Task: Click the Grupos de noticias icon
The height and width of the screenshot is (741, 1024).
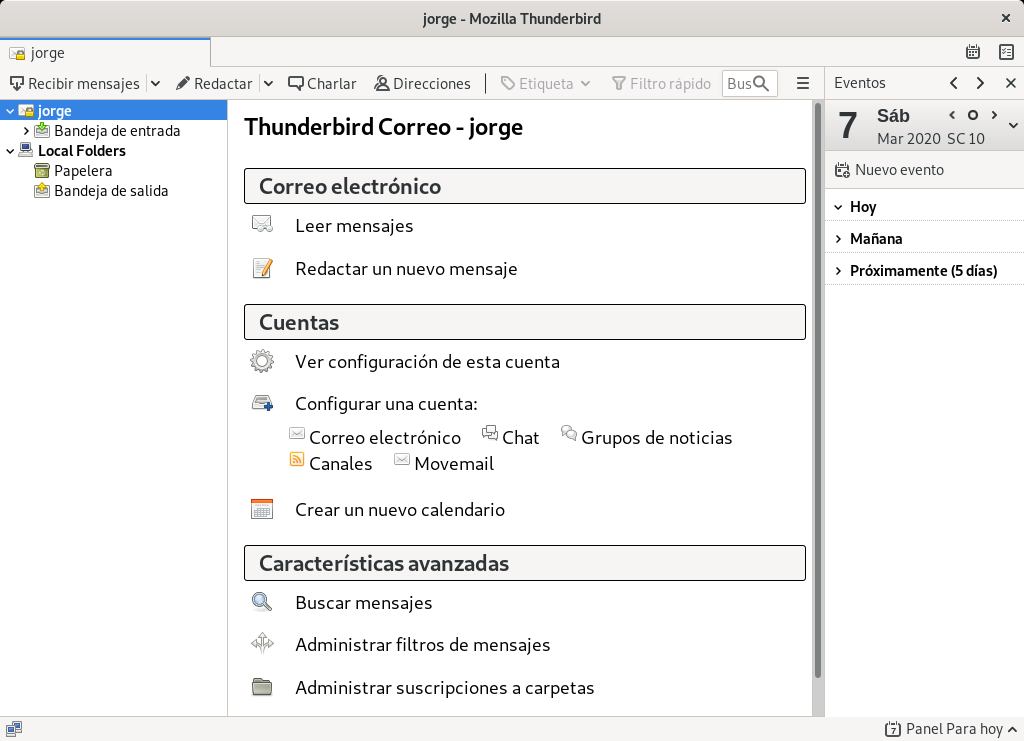Action: [568, 433]
